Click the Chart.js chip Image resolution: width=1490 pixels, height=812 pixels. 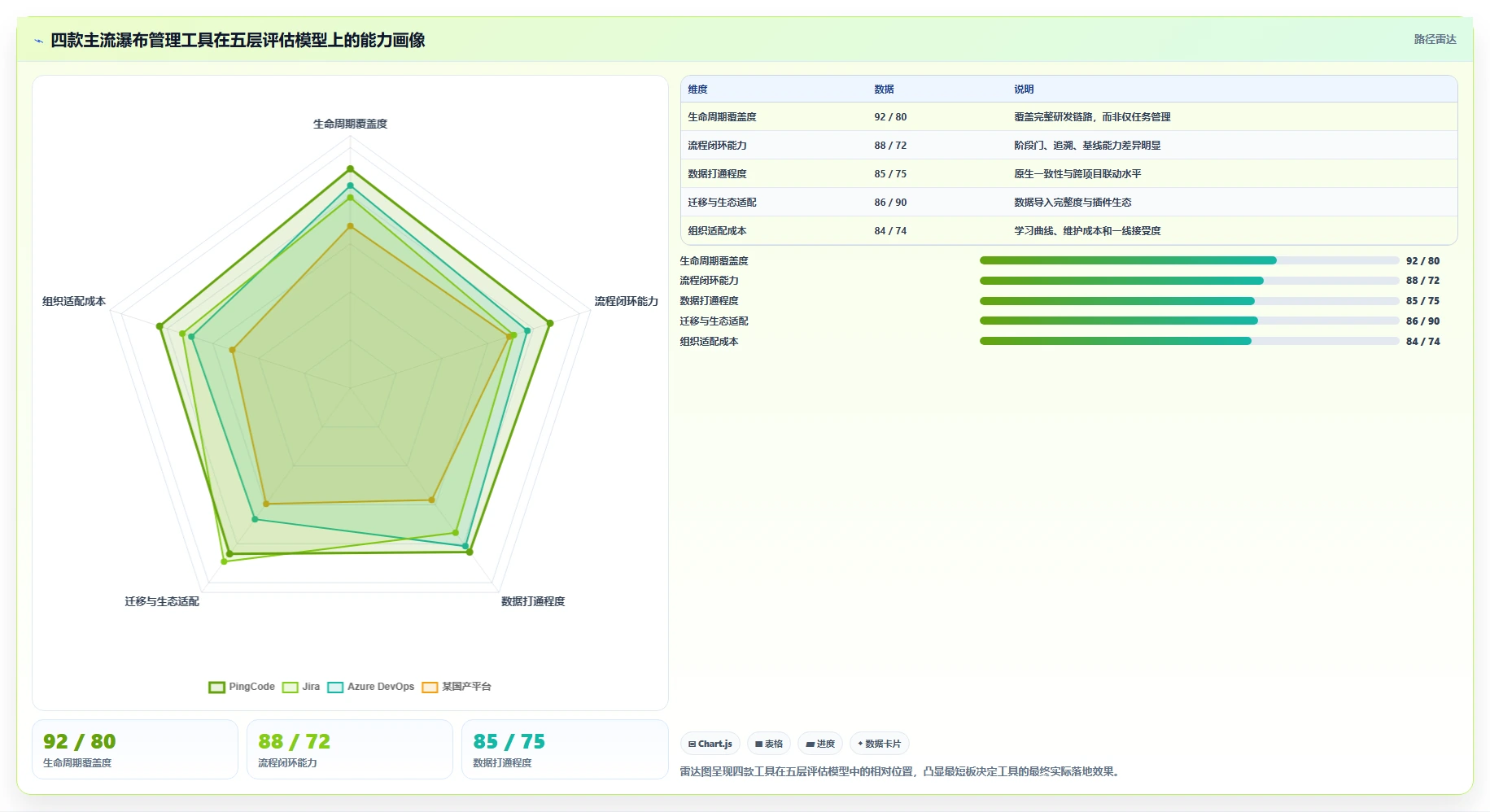tap(710, 744)
